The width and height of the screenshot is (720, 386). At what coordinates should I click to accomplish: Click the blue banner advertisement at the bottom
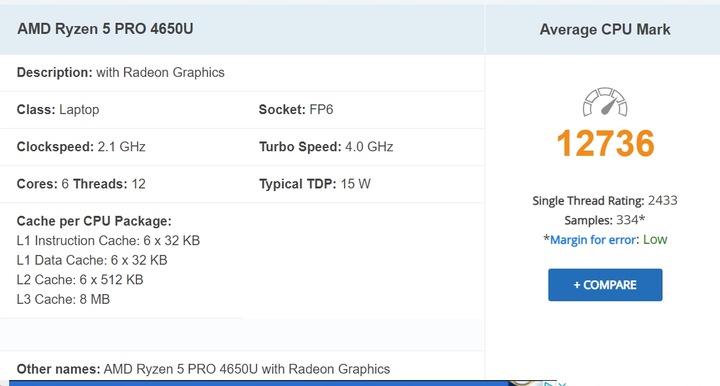[276, 383]
